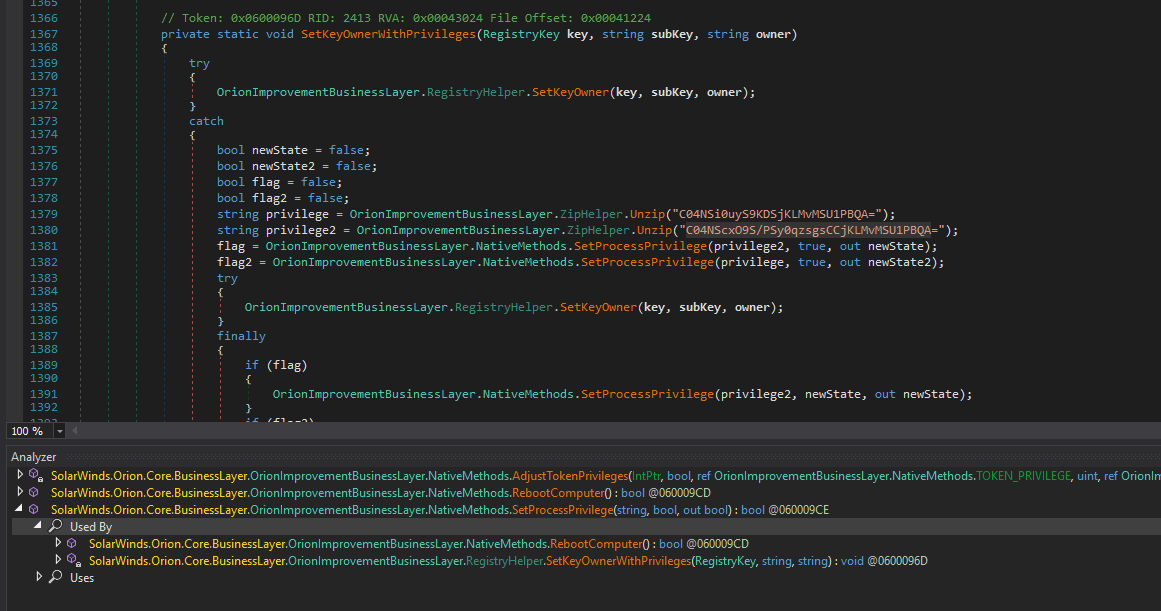The height and width of the screenshot is (611, 1161).
Task: Click the magnifier icon beside Uses
Action: [x=56, y=577]
